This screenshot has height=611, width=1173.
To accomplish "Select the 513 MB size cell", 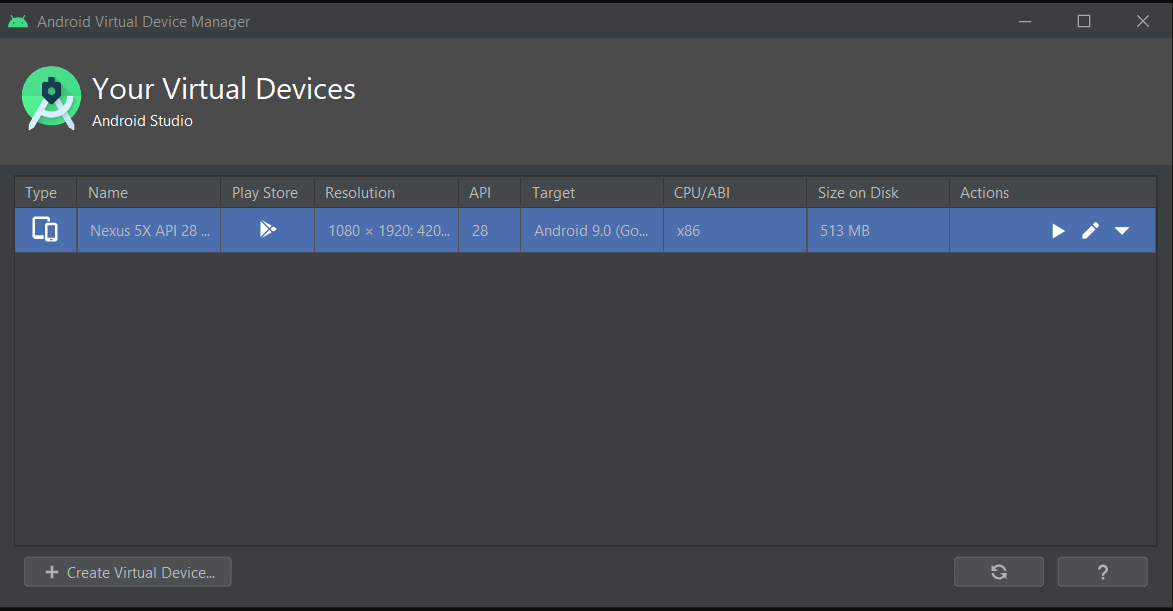I will click(878, 230).
